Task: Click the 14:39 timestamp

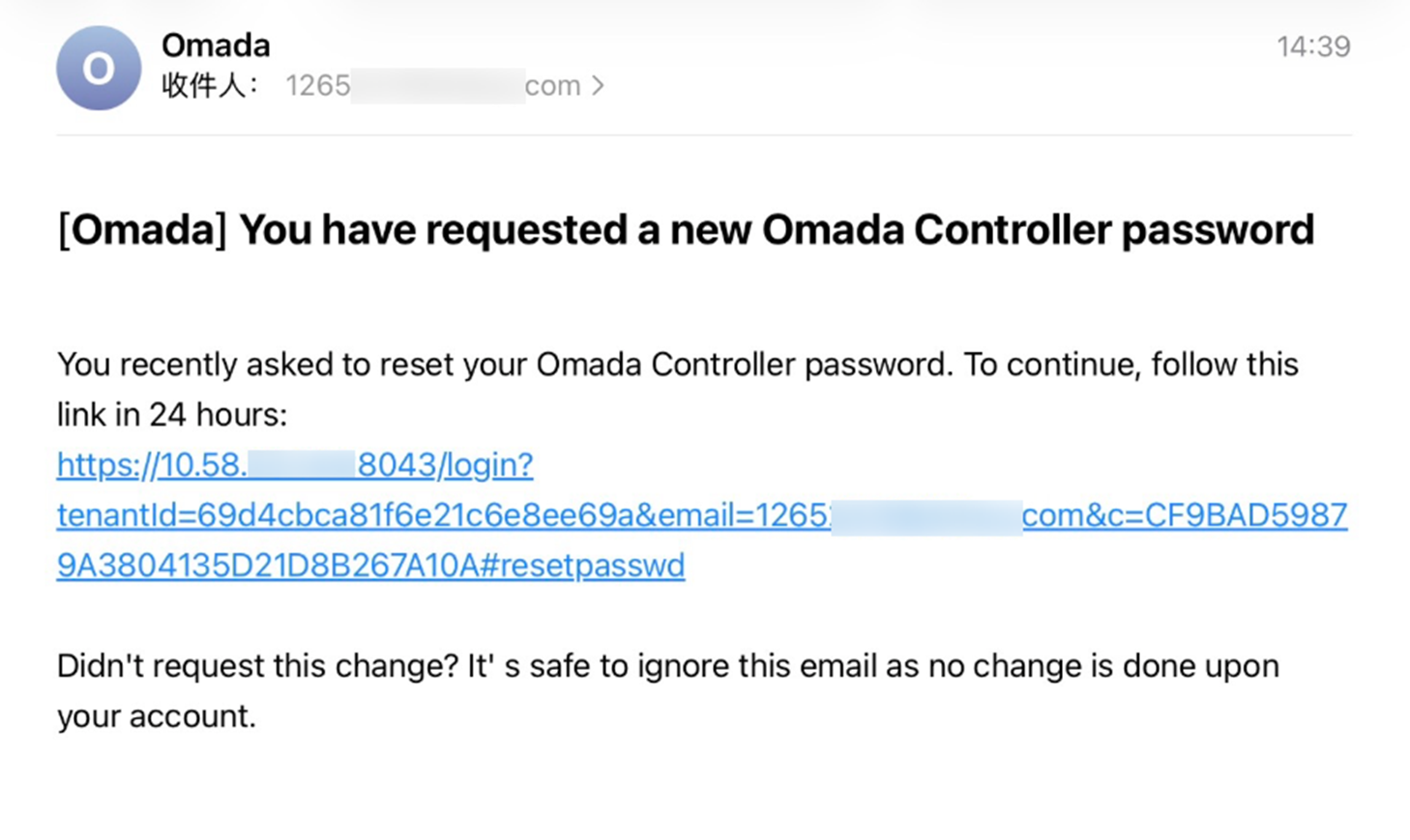Action: pyautogui.click(x=1315, y=44)
